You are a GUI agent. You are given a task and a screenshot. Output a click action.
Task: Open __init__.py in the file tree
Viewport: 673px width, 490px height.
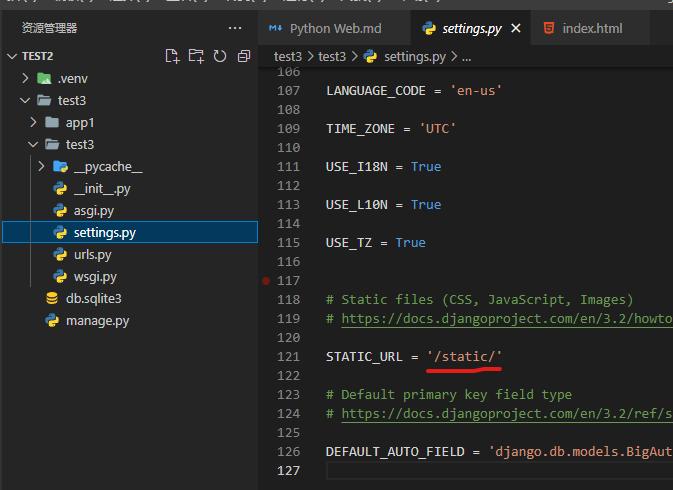click(102, 189)
